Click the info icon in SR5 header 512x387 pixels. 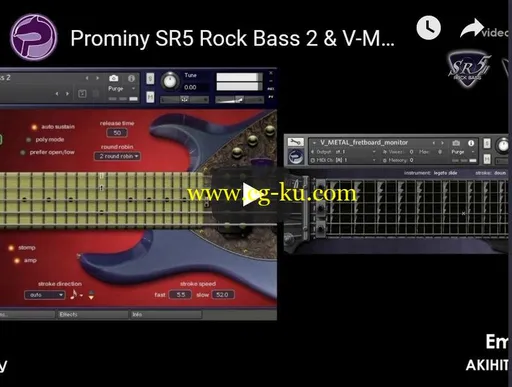[x=131, y=78]
